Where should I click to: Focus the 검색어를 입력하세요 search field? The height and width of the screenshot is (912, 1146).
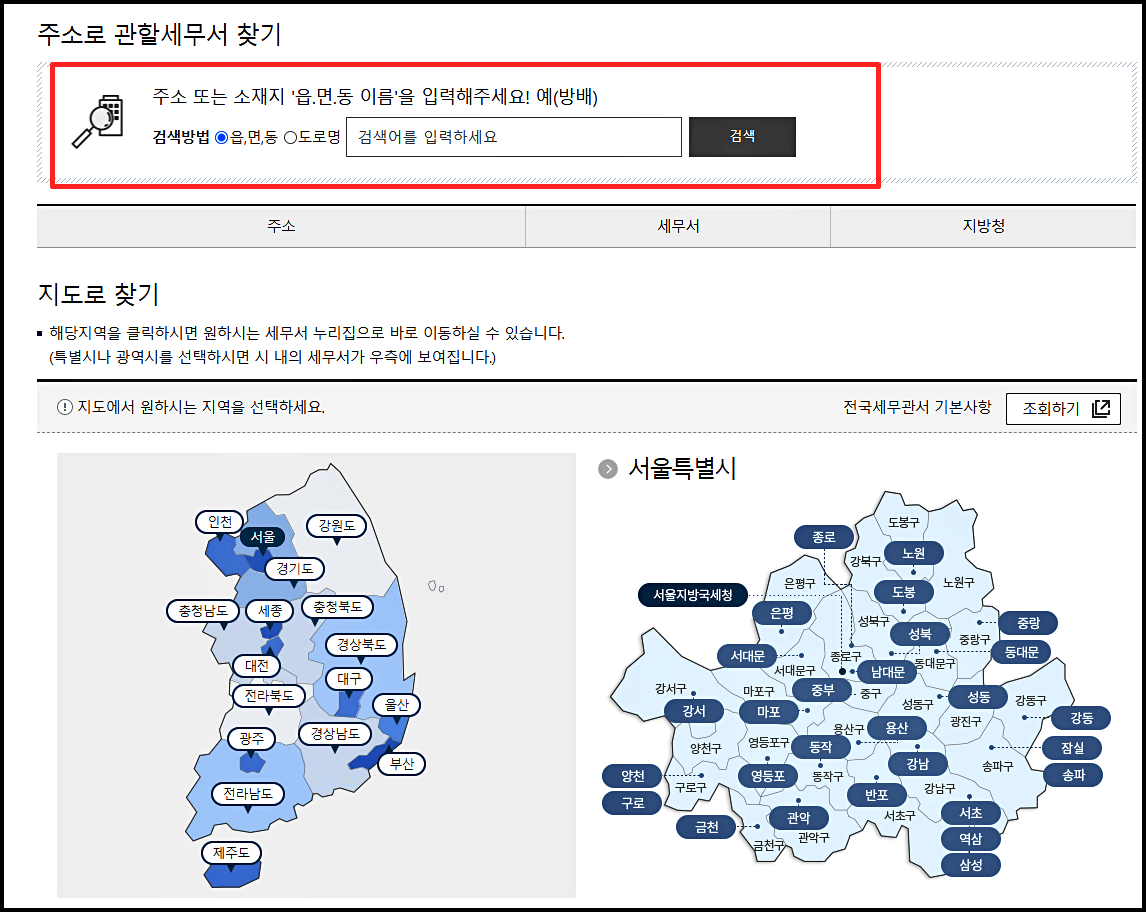514,137
